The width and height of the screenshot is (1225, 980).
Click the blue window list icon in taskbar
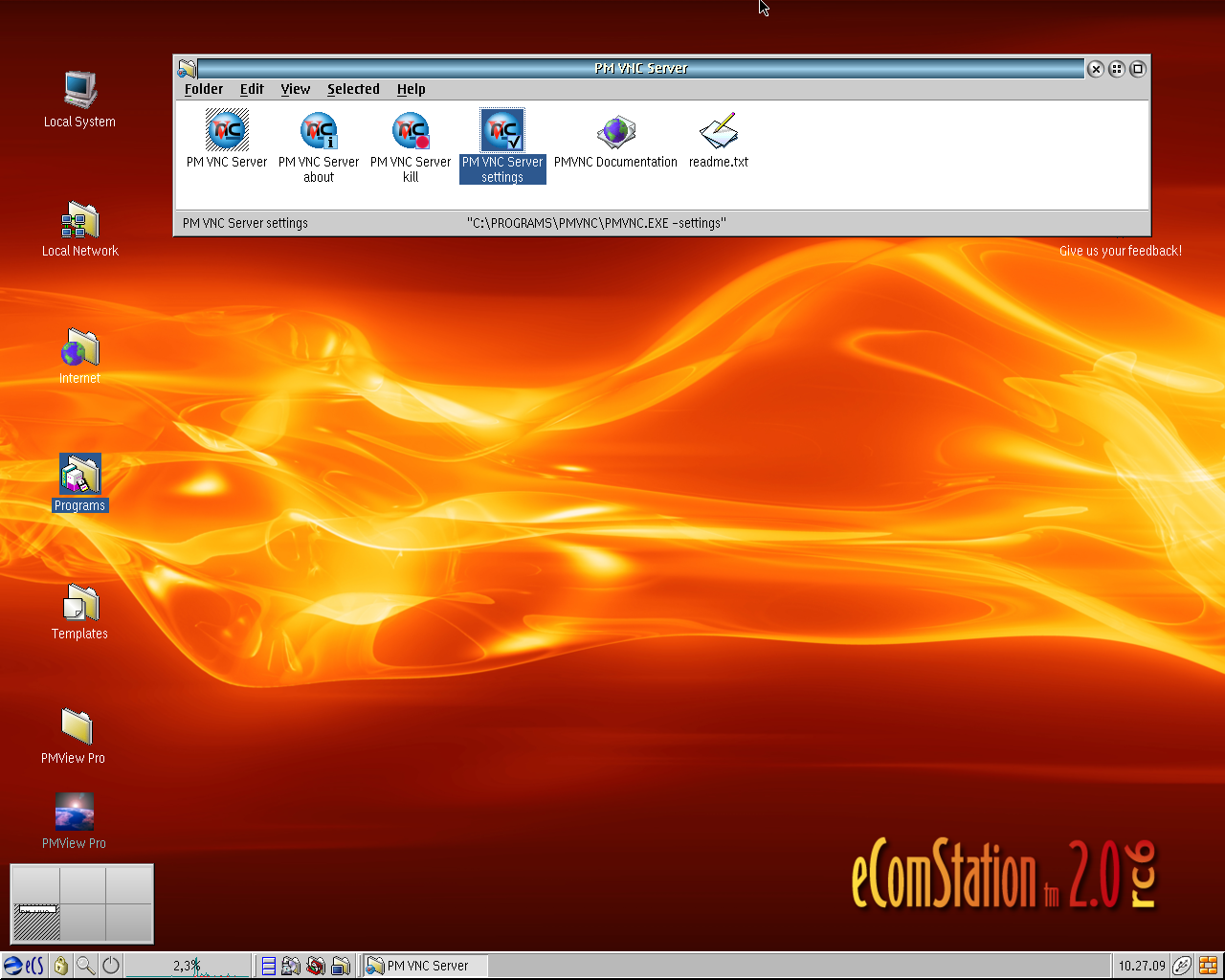tap(269, 966)
